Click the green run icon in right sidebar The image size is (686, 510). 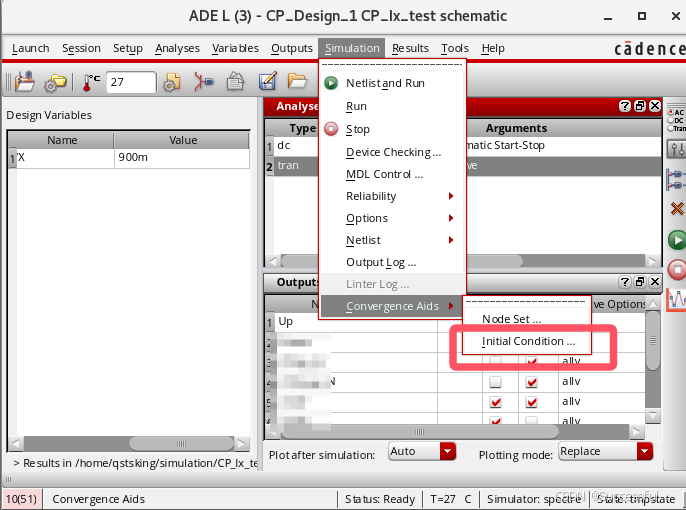pyautogui.click(x=677, y=240)
